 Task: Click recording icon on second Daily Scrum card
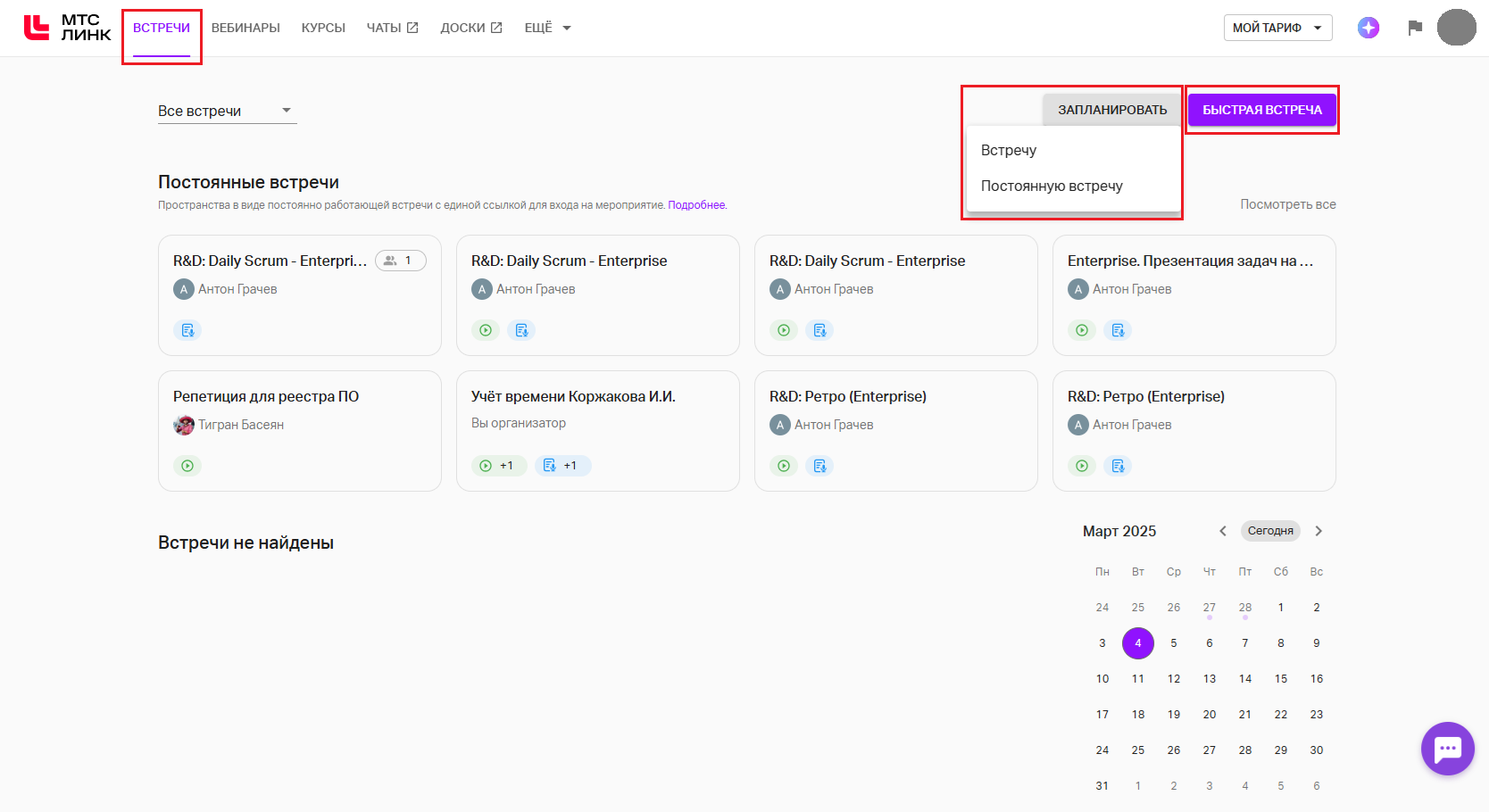coord(486,330)
